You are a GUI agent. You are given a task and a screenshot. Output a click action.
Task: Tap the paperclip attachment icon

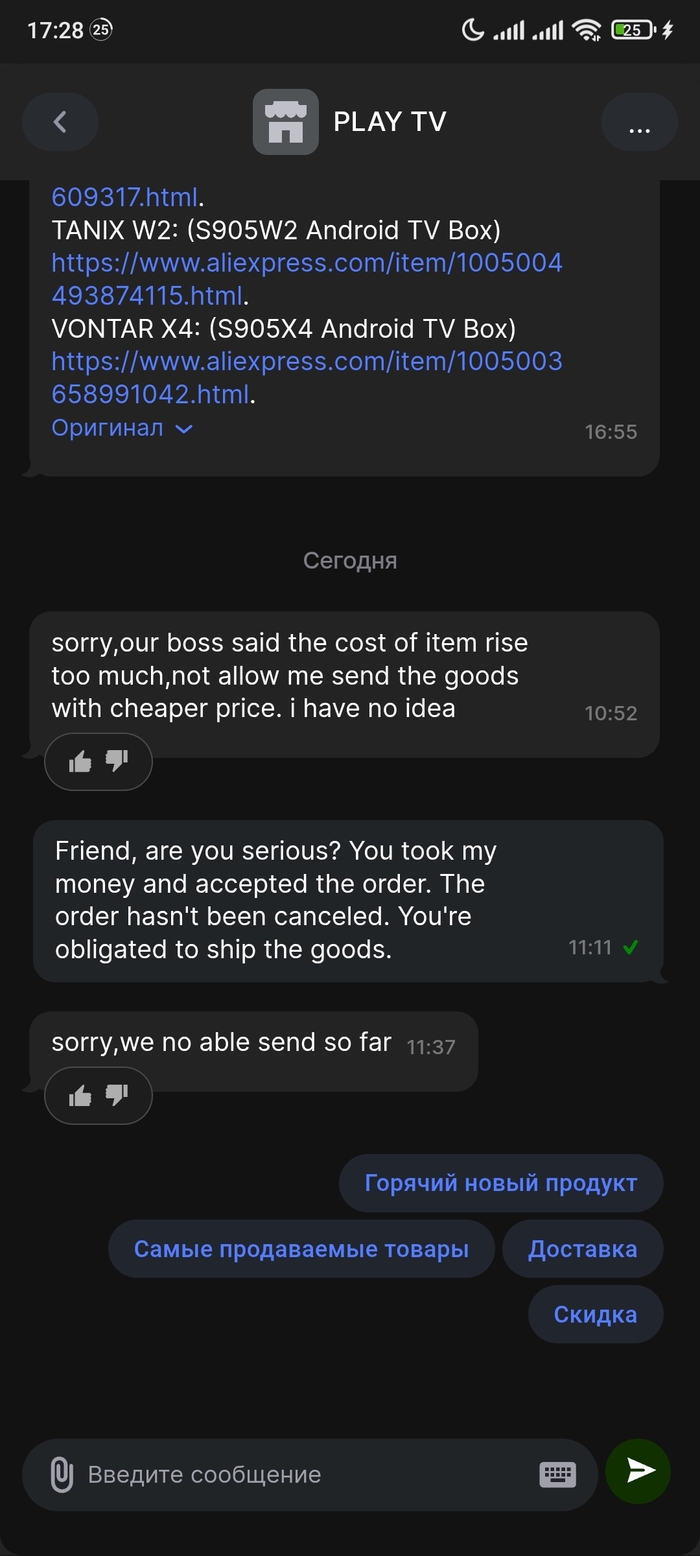click(x=61, y=1474)
